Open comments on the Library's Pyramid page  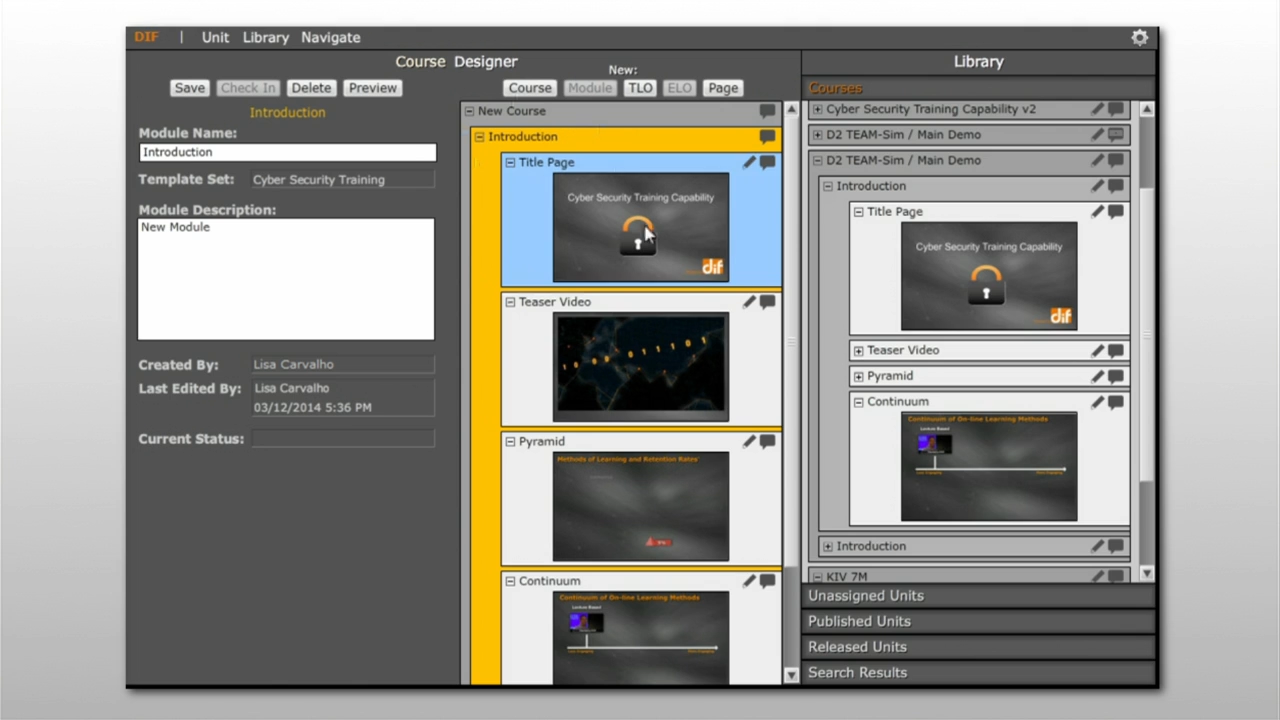click(x=1115, y=377)
